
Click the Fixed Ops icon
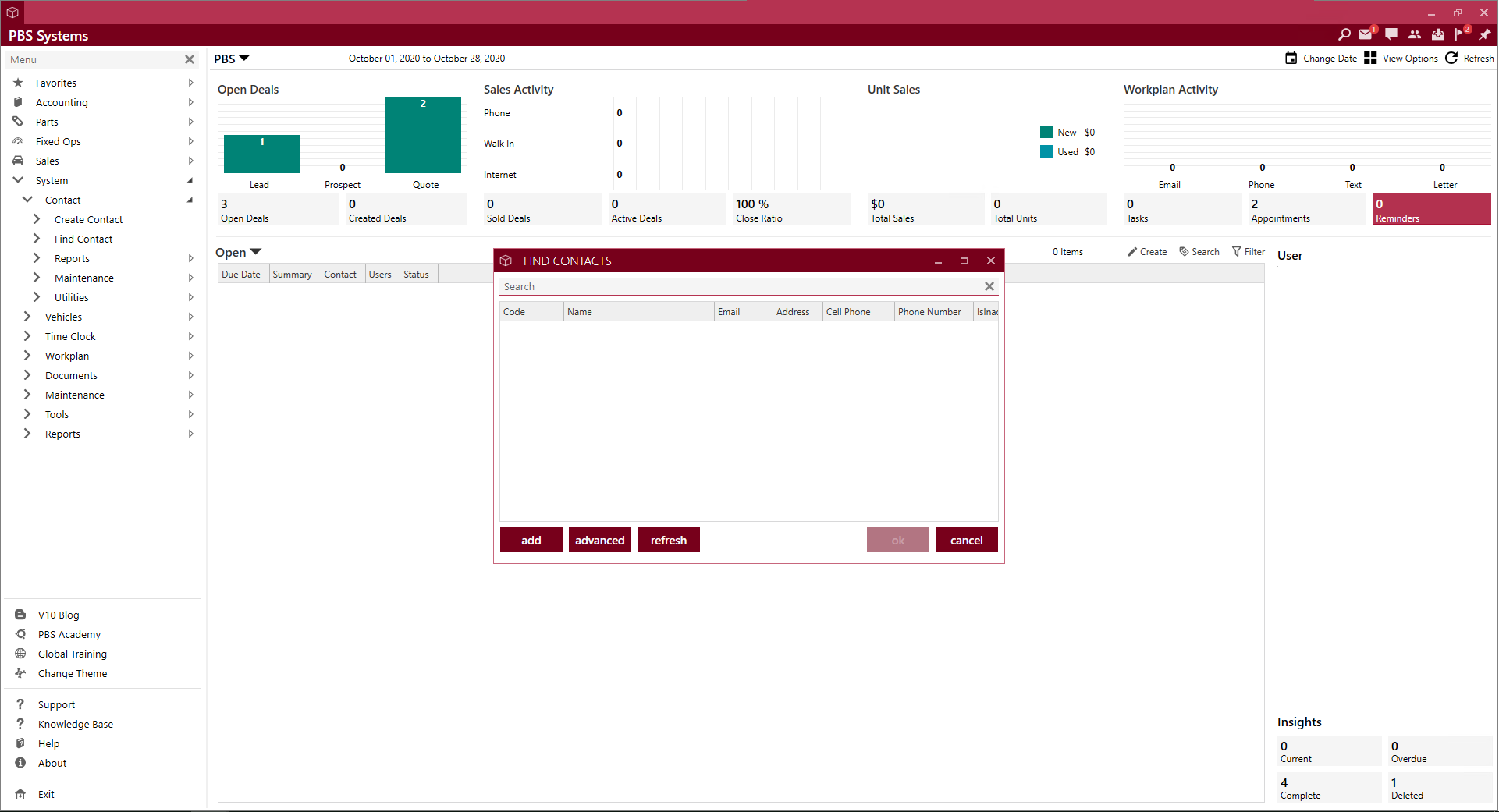(x=18, y=141)
